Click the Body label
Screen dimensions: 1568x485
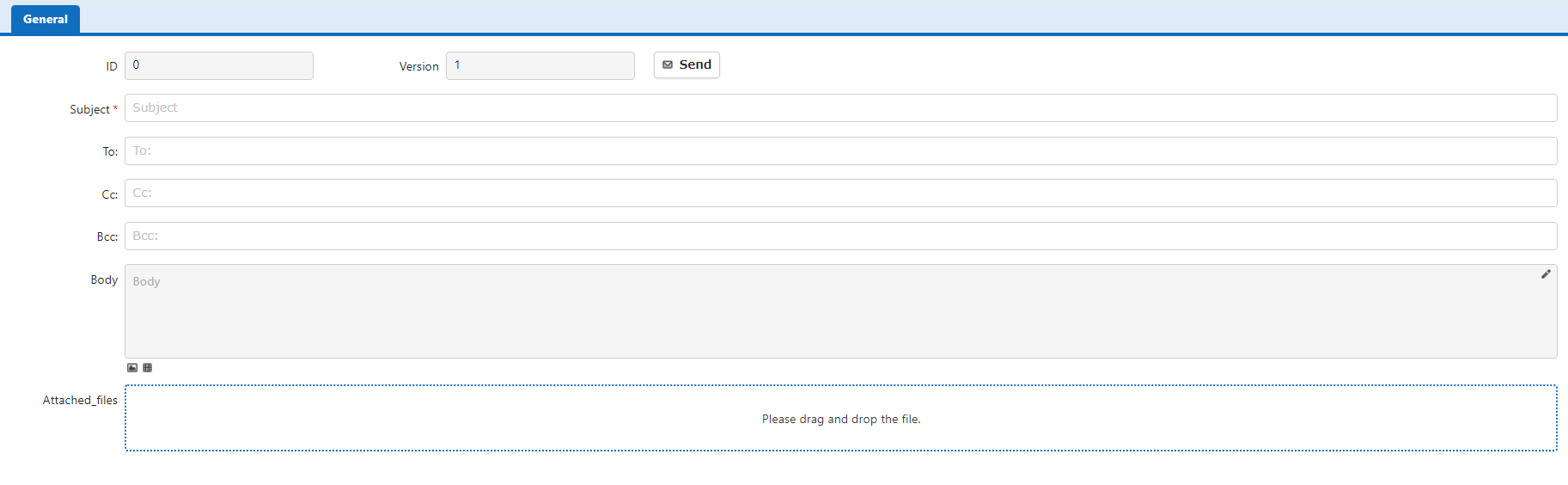[x=104, y=280]
